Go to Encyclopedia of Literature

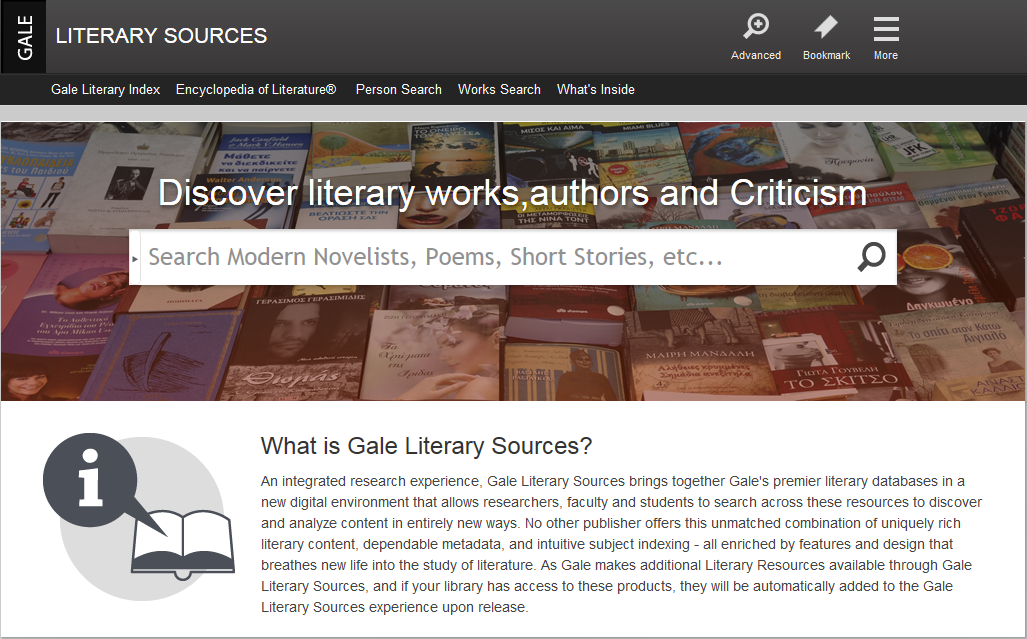point(256,90)
